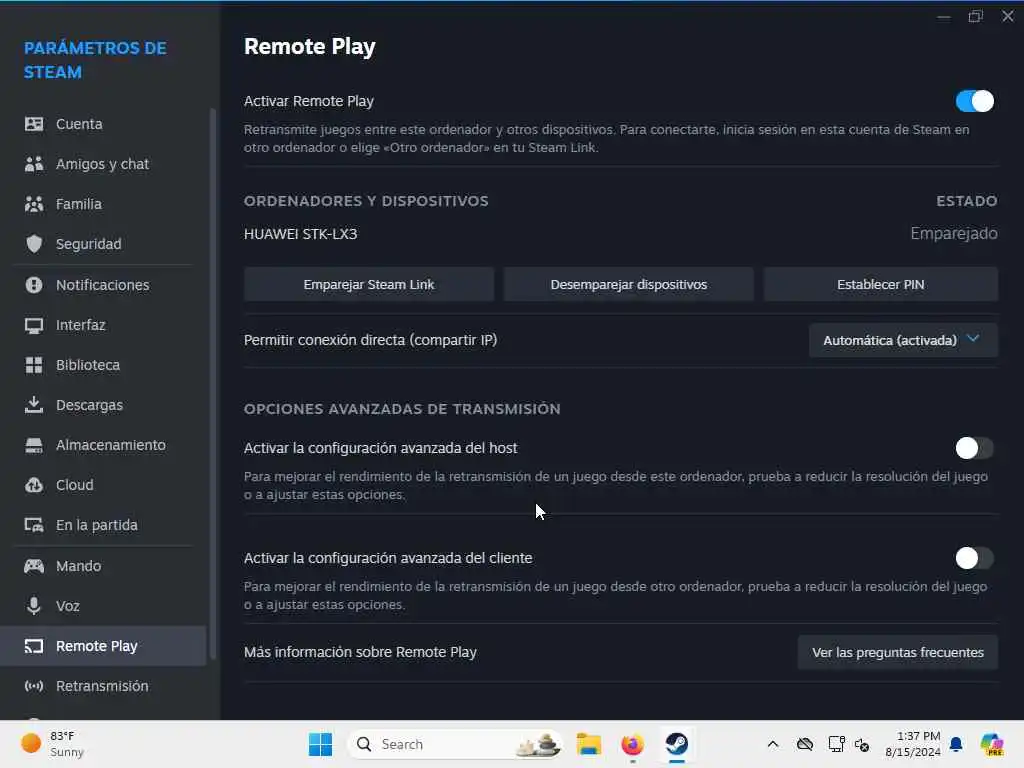1024x768 pixels.
Task: Show hidden system tray icons
Action: tap(773, 744)
